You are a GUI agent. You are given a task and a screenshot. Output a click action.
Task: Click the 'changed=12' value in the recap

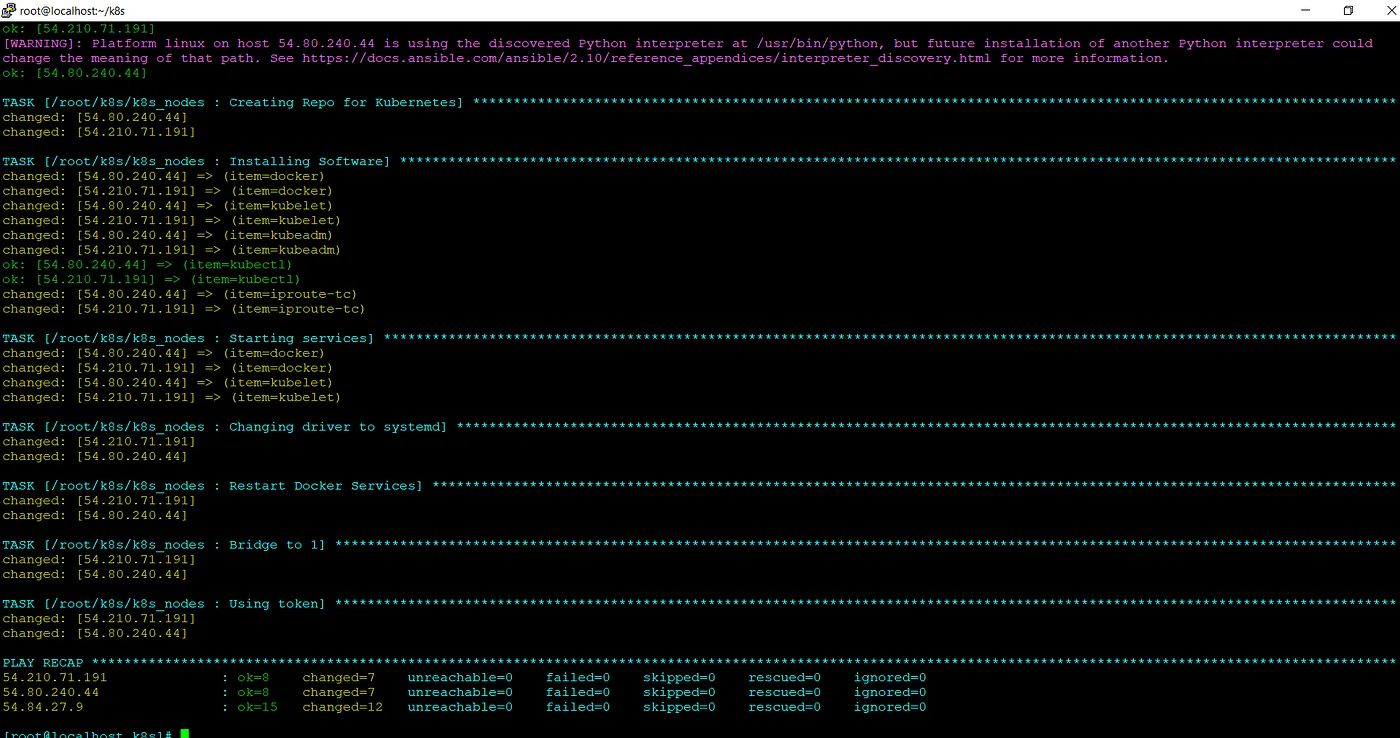[x=342, y=707]
